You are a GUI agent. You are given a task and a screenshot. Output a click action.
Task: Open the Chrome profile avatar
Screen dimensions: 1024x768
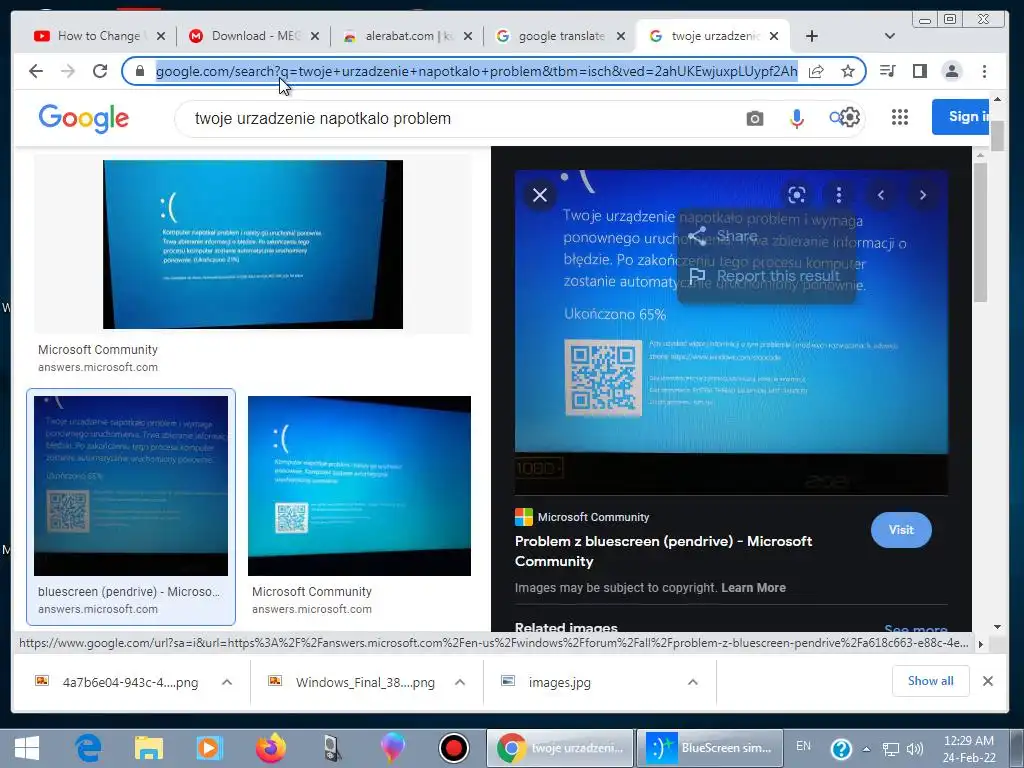click(x=952, y=71)
